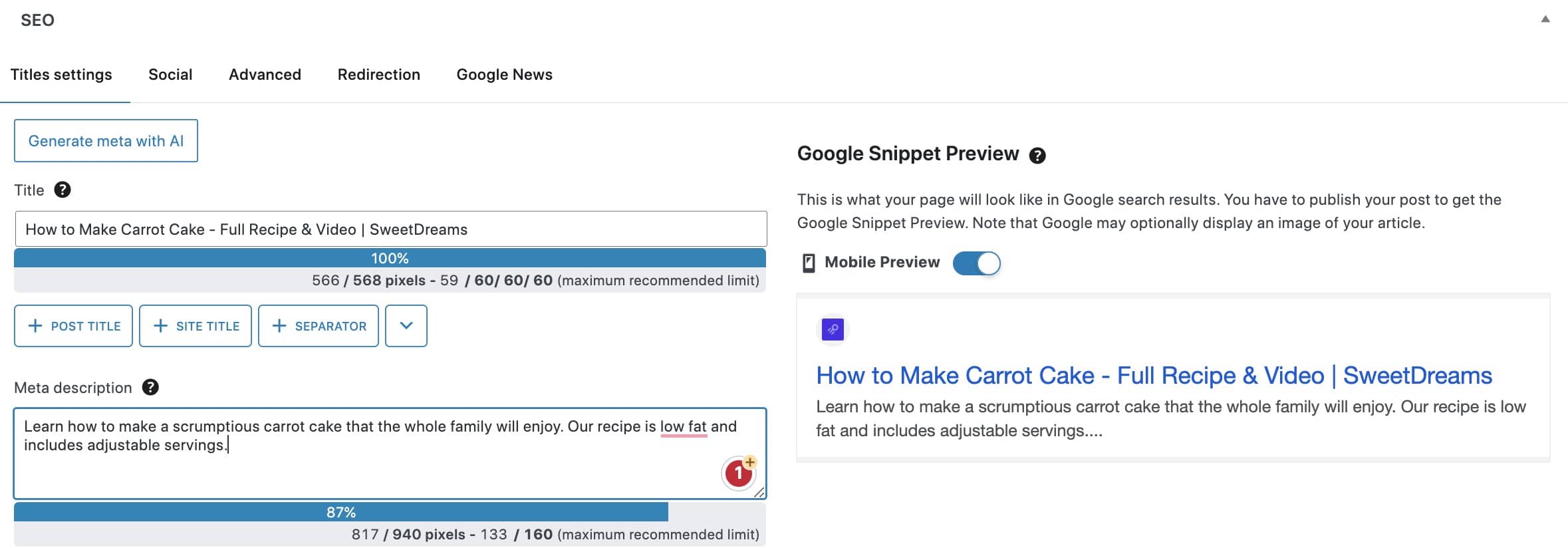Image resolution: width=1568 pixels, height=548 pixels.
Task: Click the snippet preview blue title link
Action: tap(1154, 376)
